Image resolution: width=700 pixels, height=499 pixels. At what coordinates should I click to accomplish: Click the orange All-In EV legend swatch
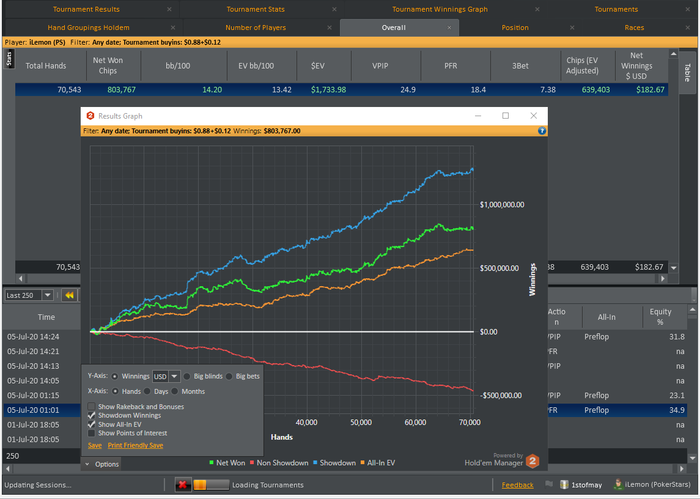(362, 462)
